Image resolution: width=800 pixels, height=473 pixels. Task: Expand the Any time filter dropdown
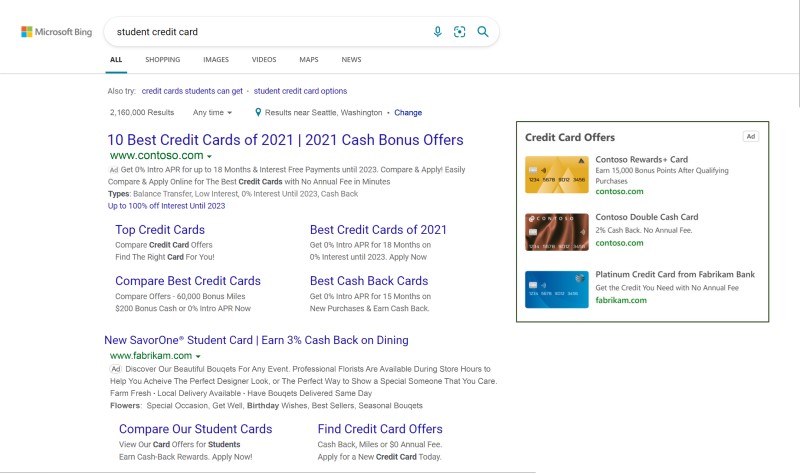[x=212, y=112]
